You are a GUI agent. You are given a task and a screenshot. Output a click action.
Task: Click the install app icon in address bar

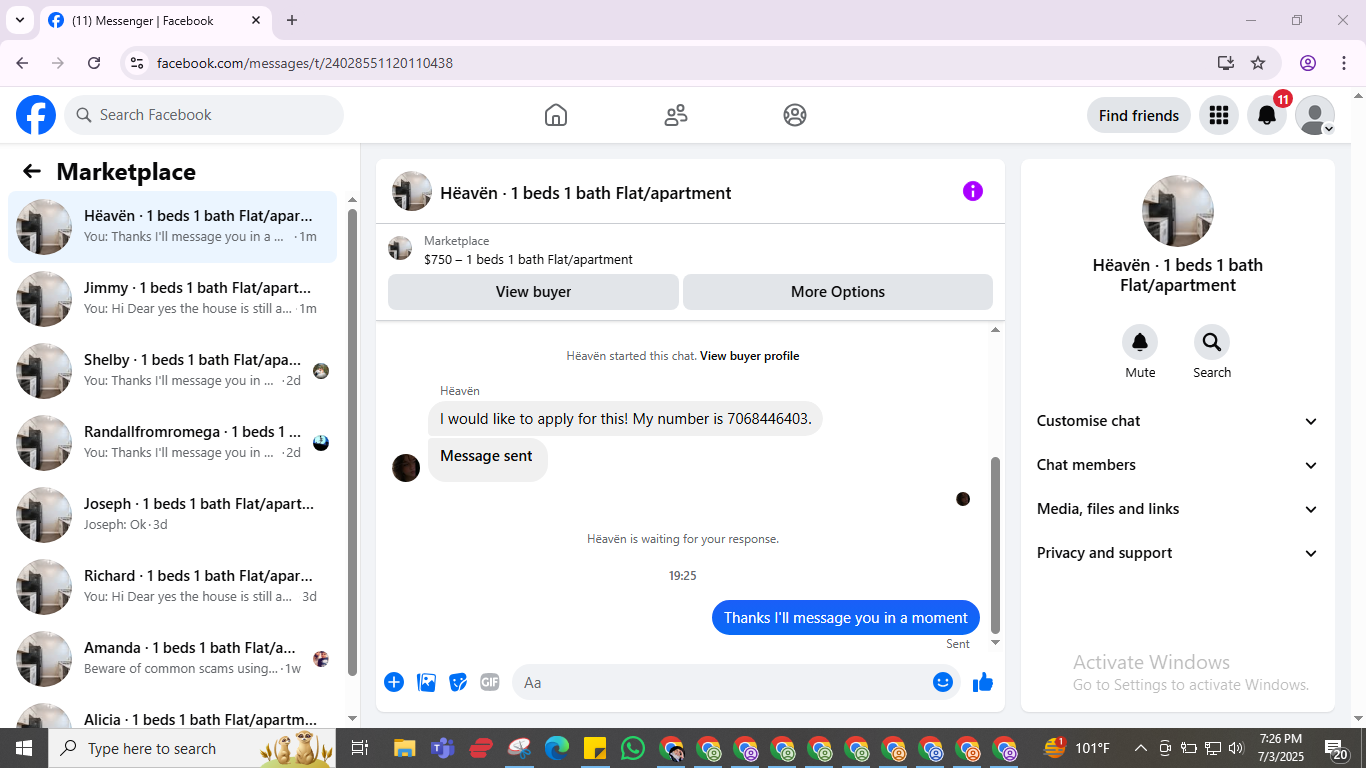[x=1226, y=63]
